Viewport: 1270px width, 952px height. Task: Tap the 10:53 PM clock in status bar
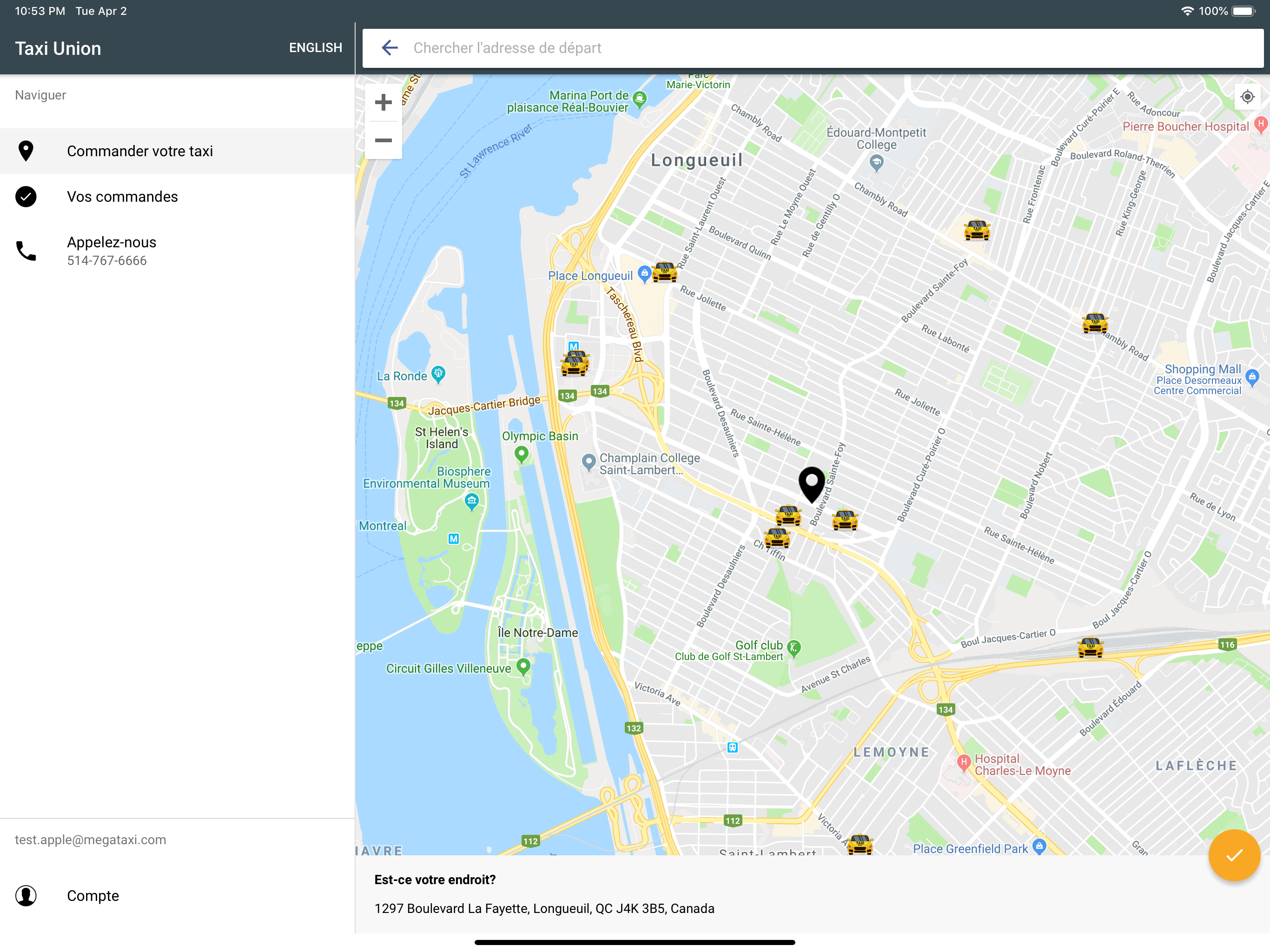pyautogui.click(x=40, y=11)
